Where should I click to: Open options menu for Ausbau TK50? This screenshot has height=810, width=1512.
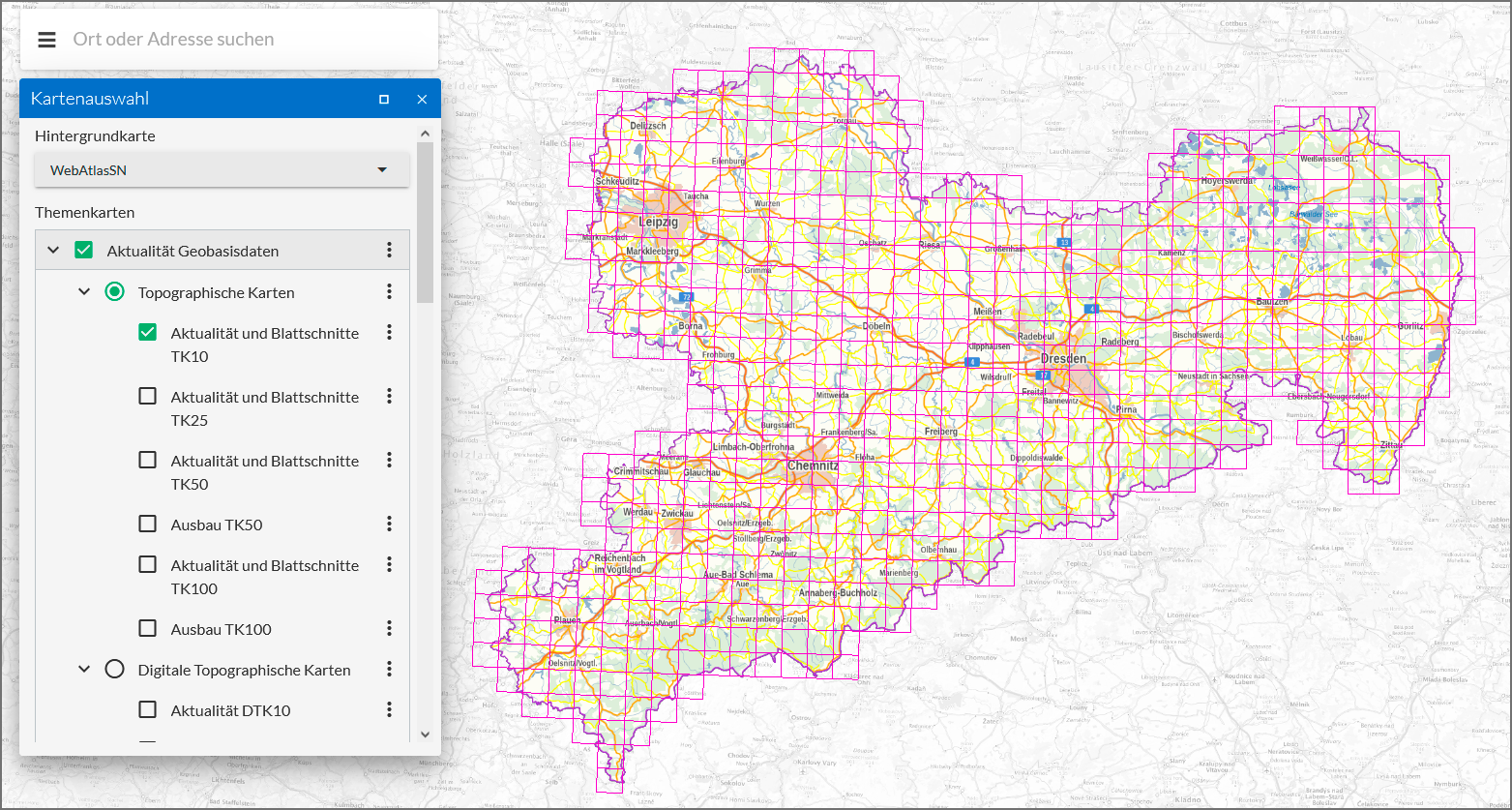coord(389,524)
